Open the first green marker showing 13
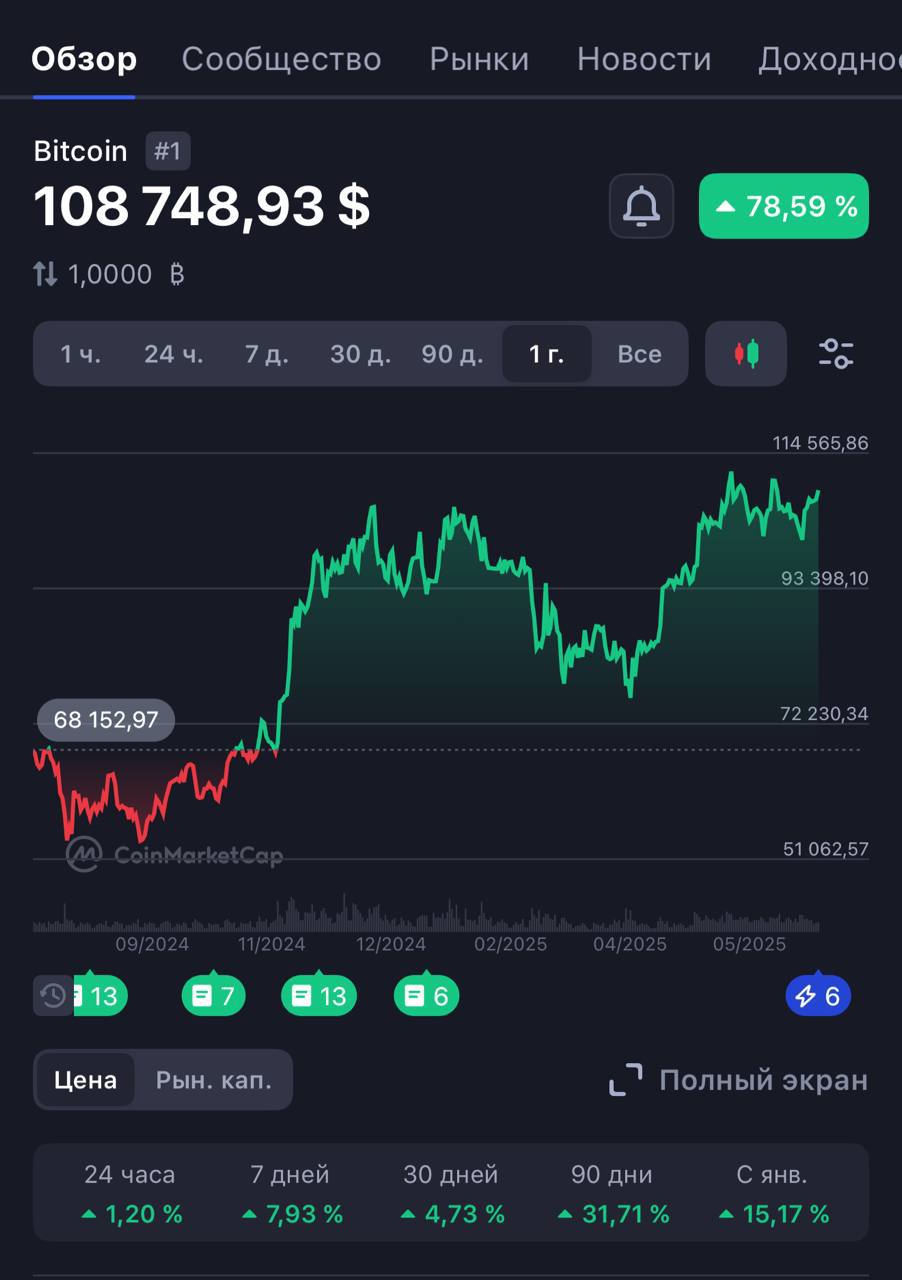Viewport: 902px width, 1280px height. coord(100,995)
